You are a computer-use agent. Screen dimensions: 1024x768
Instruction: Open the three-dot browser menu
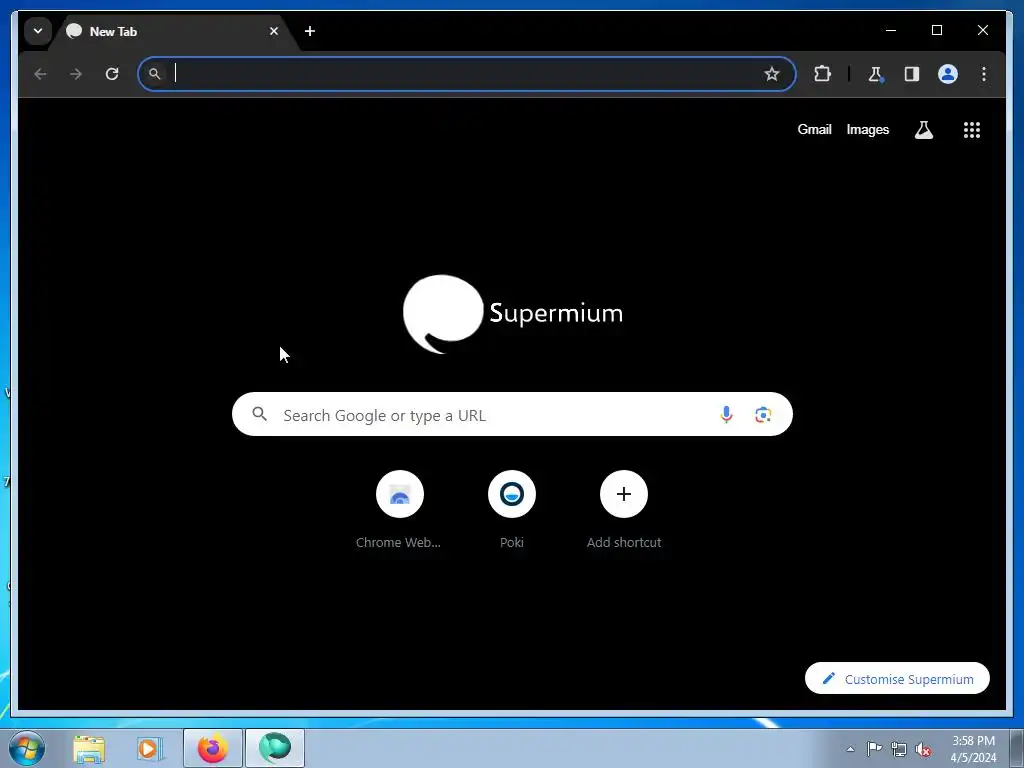tap(984, 74)
